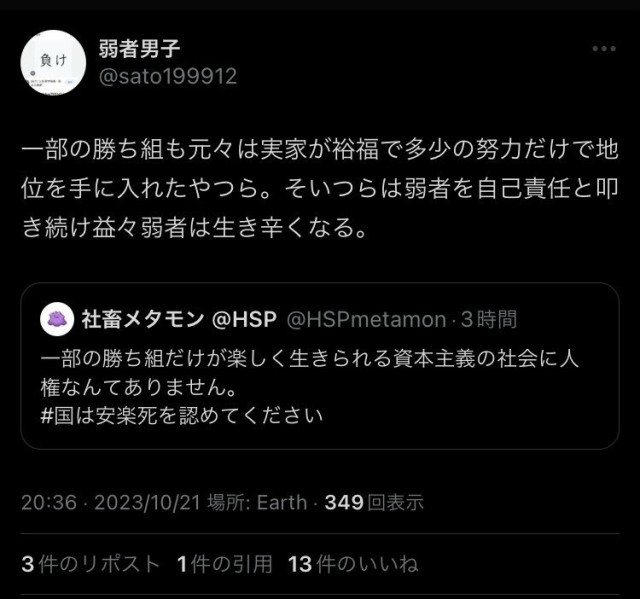The image size is (640, 599).
Task: Open the three-dot more options menu
Action: pyautogui.click(x=604, y=49)
